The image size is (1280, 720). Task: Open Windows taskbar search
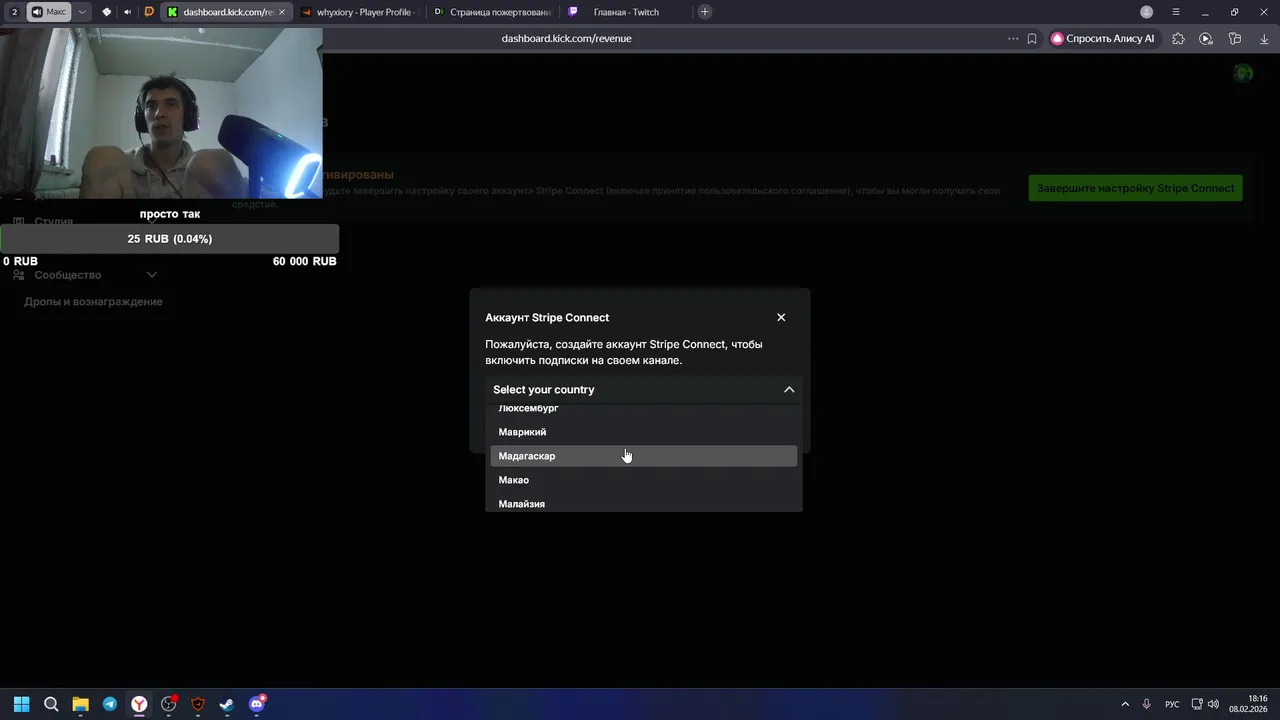point(51,704)
